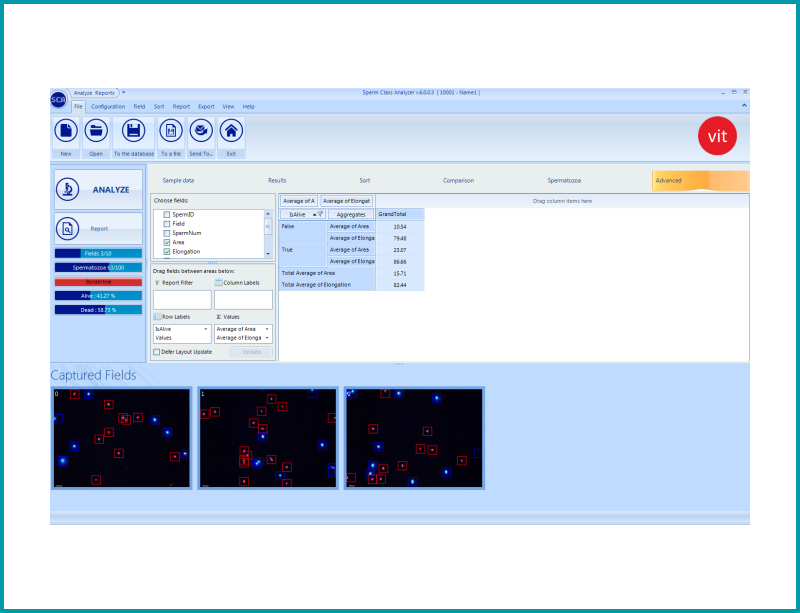
Task: Click the To the database save icon
Action: (134, 131)
